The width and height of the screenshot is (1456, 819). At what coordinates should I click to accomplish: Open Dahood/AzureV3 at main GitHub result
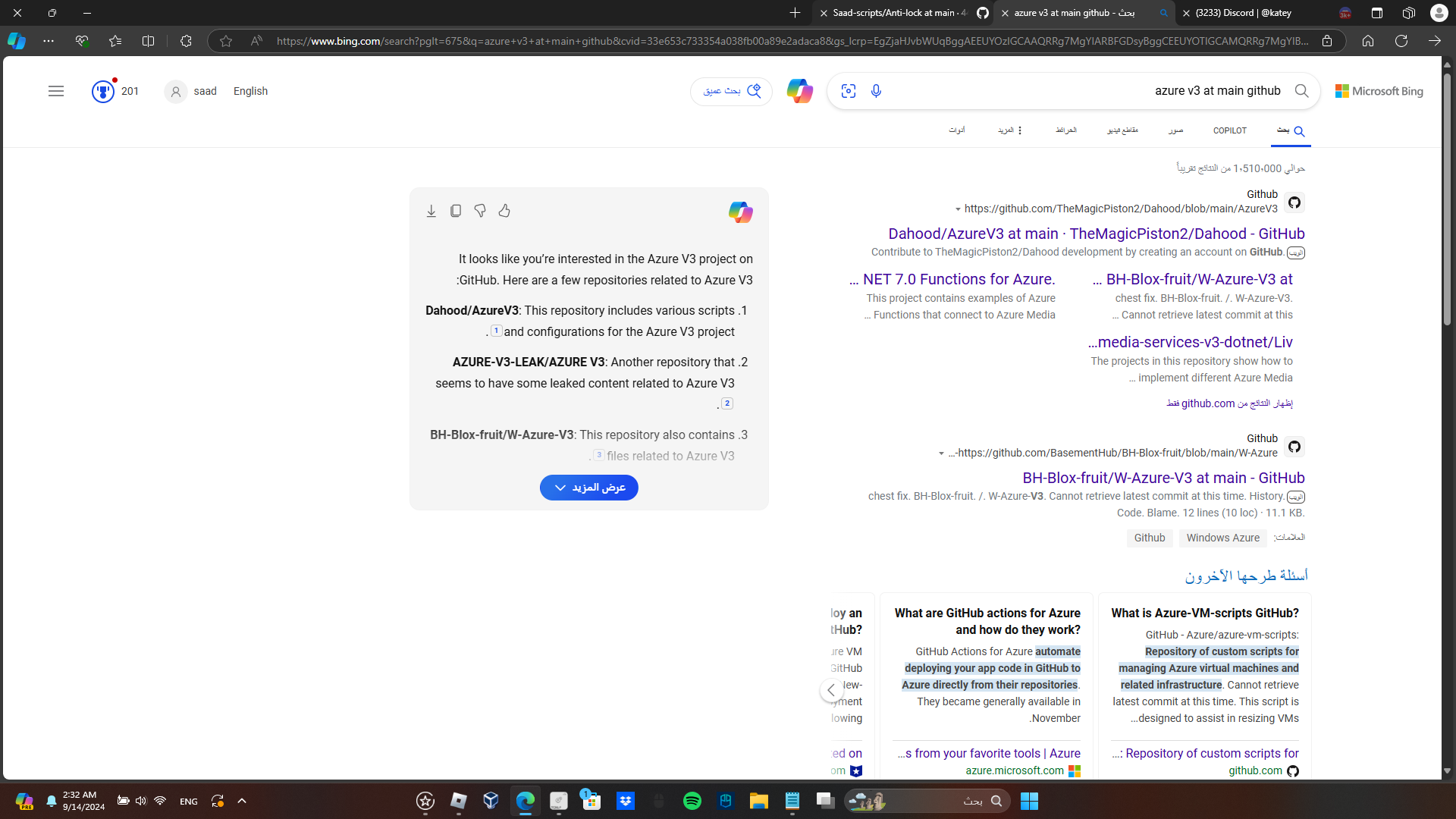[x=1097, y=234]
